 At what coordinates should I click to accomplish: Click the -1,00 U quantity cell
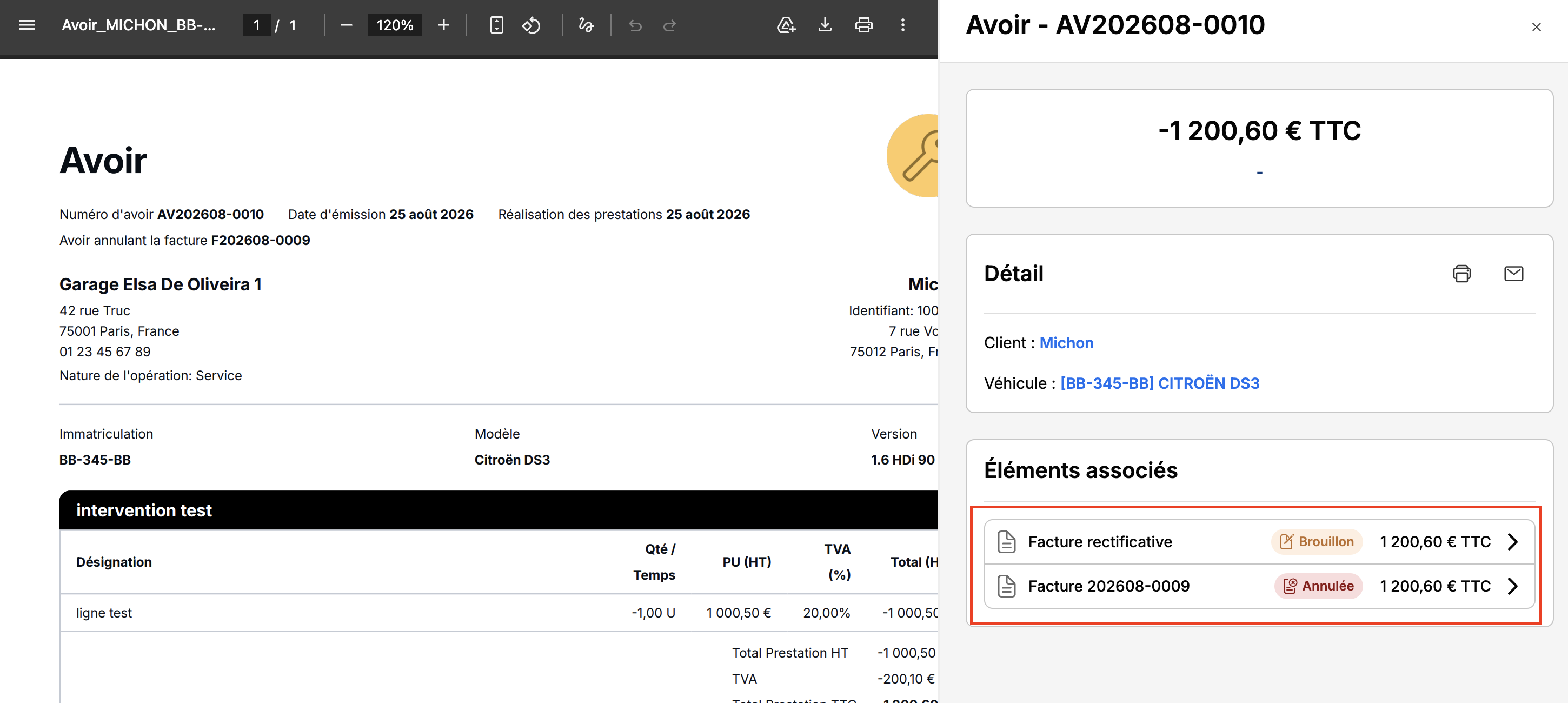tap(653, 613)
